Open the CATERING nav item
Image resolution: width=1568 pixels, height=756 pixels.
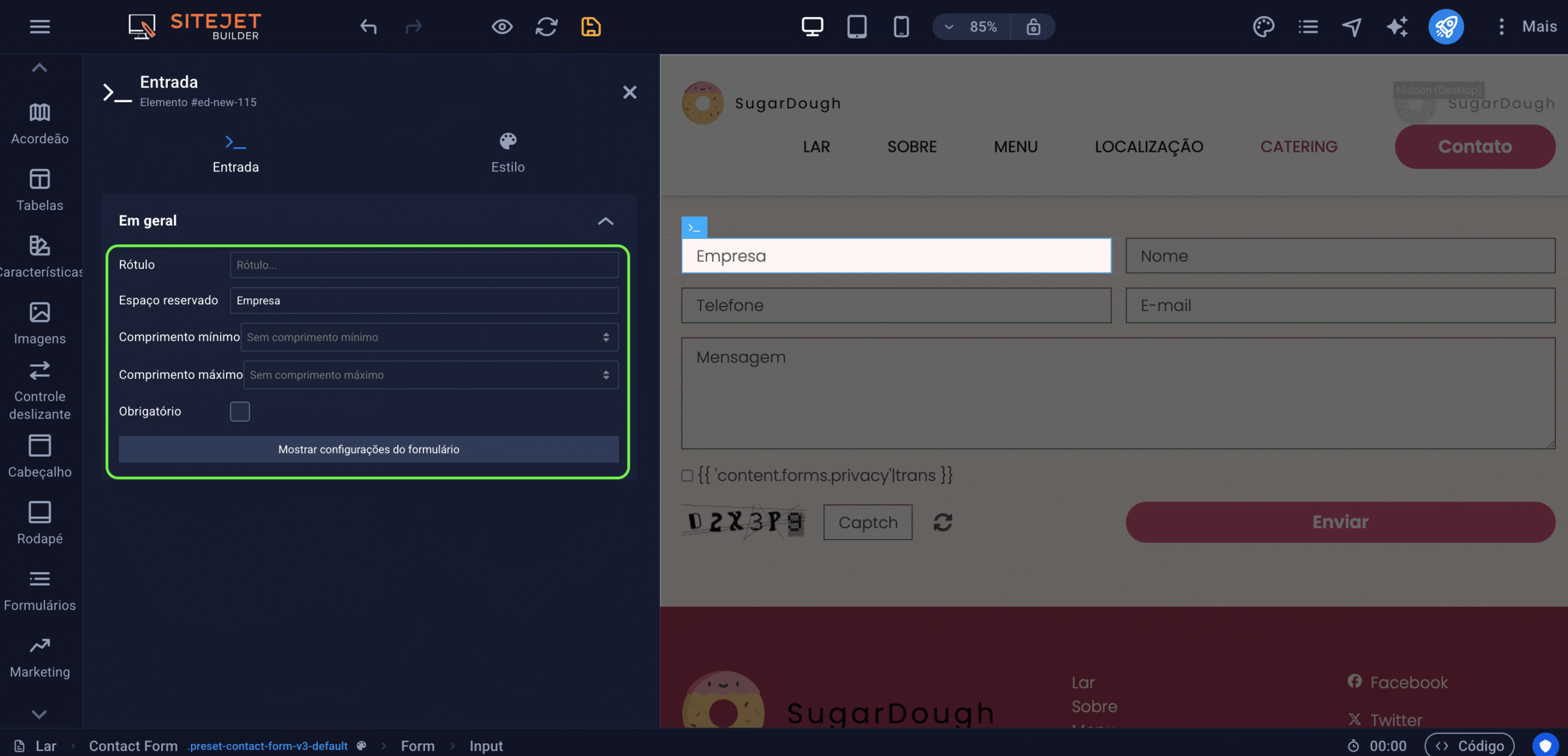click(1298, 147)
